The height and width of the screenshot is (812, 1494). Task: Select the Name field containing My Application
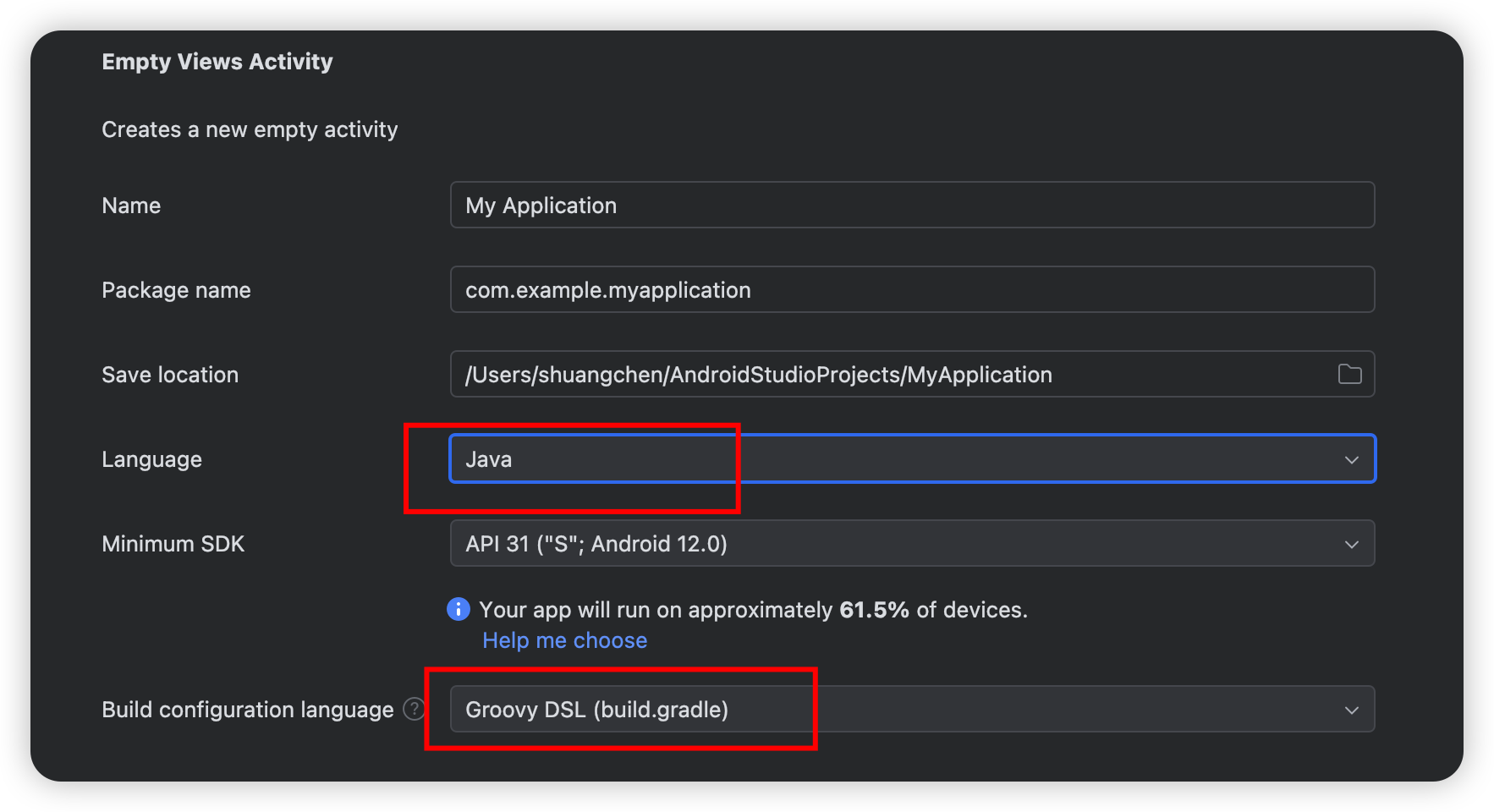coord(912,205)
